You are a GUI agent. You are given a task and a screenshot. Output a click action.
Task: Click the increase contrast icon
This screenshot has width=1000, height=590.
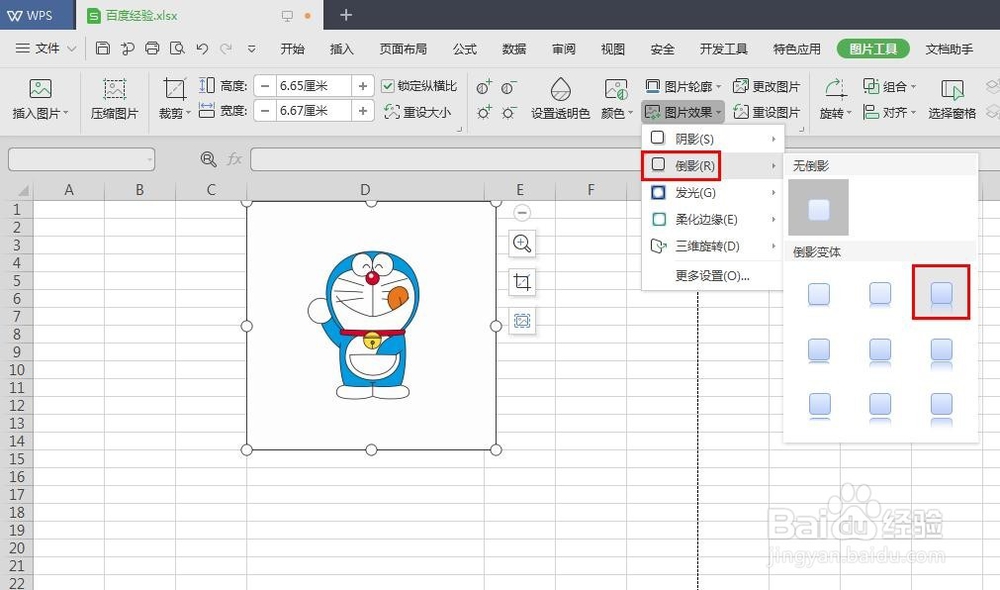click(x=484, y=87)
